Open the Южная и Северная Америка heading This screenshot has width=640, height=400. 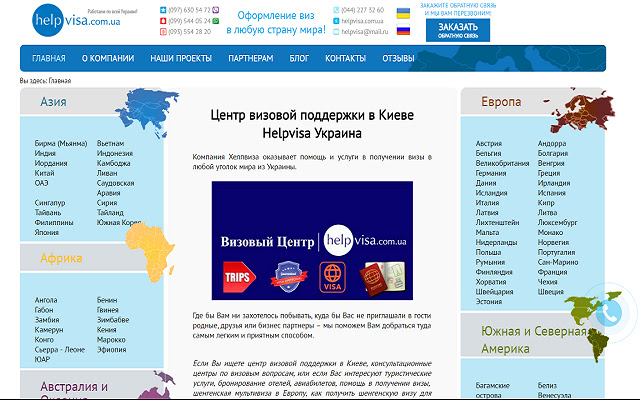534,340
